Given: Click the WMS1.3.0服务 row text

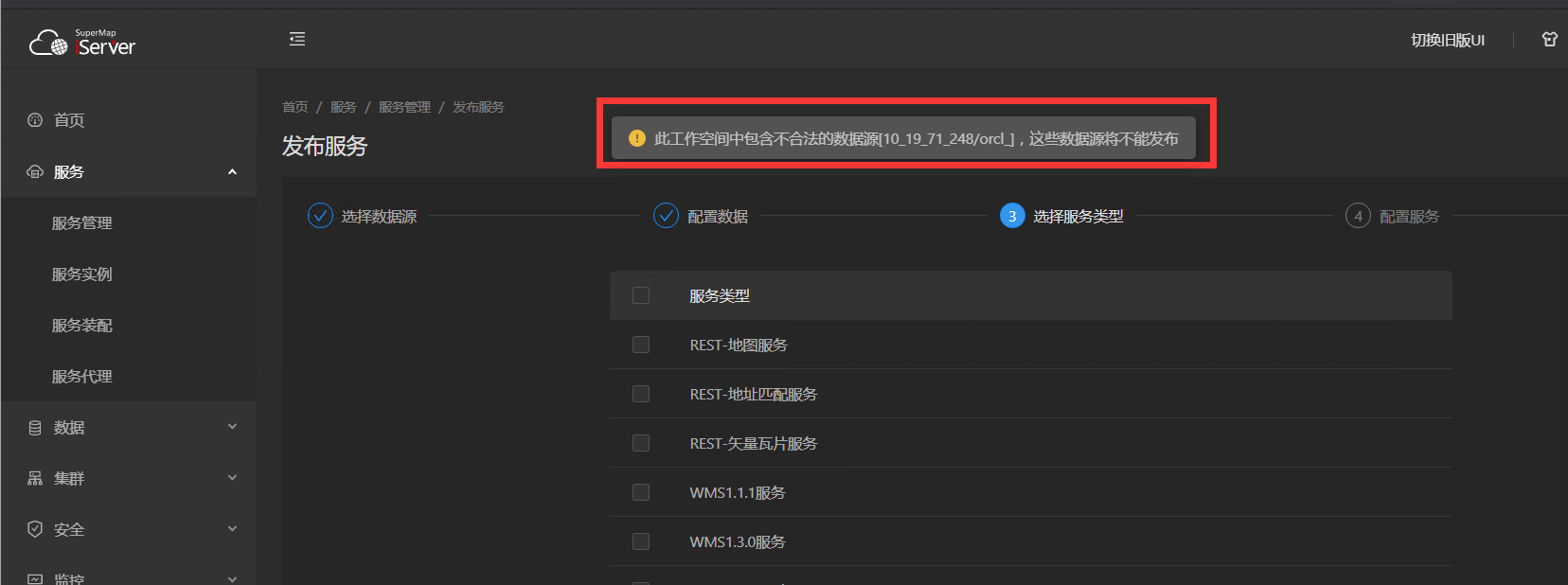Looking at the screenshot, I should (738, 542).
